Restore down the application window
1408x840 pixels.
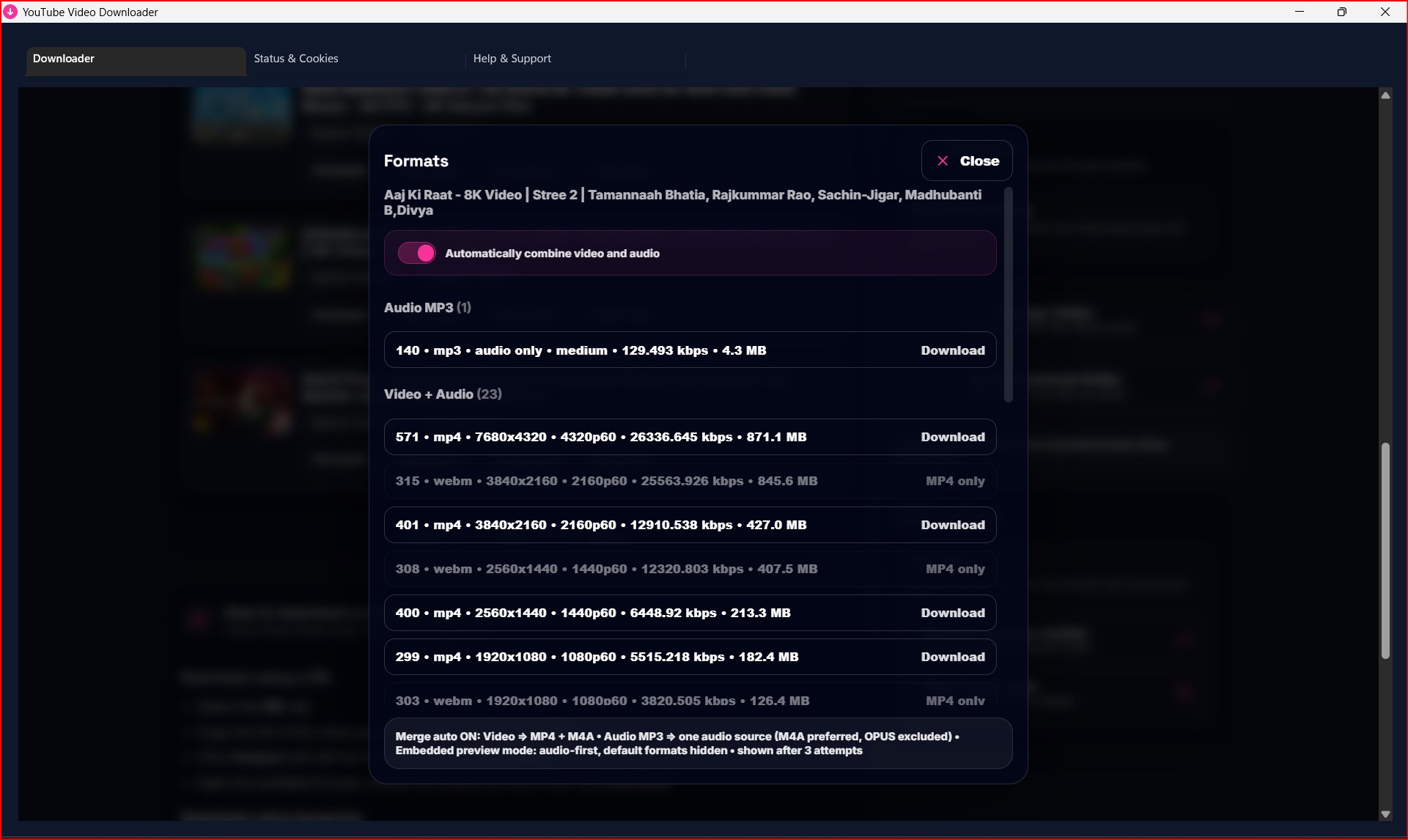1341,12
